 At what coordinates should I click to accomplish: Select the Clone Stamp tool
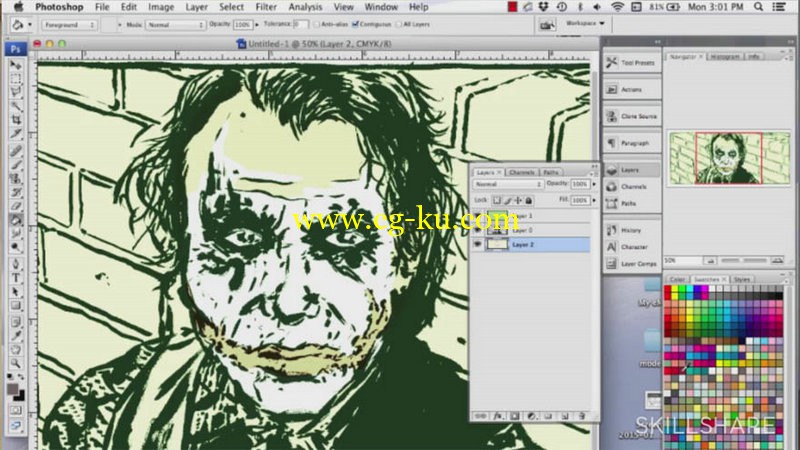[x=16, y=179]
